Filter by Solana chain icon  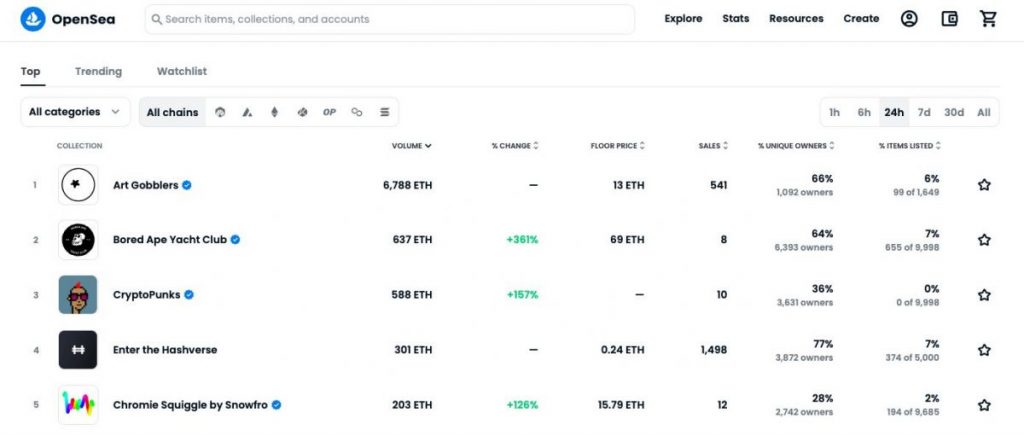click(385, 112)
